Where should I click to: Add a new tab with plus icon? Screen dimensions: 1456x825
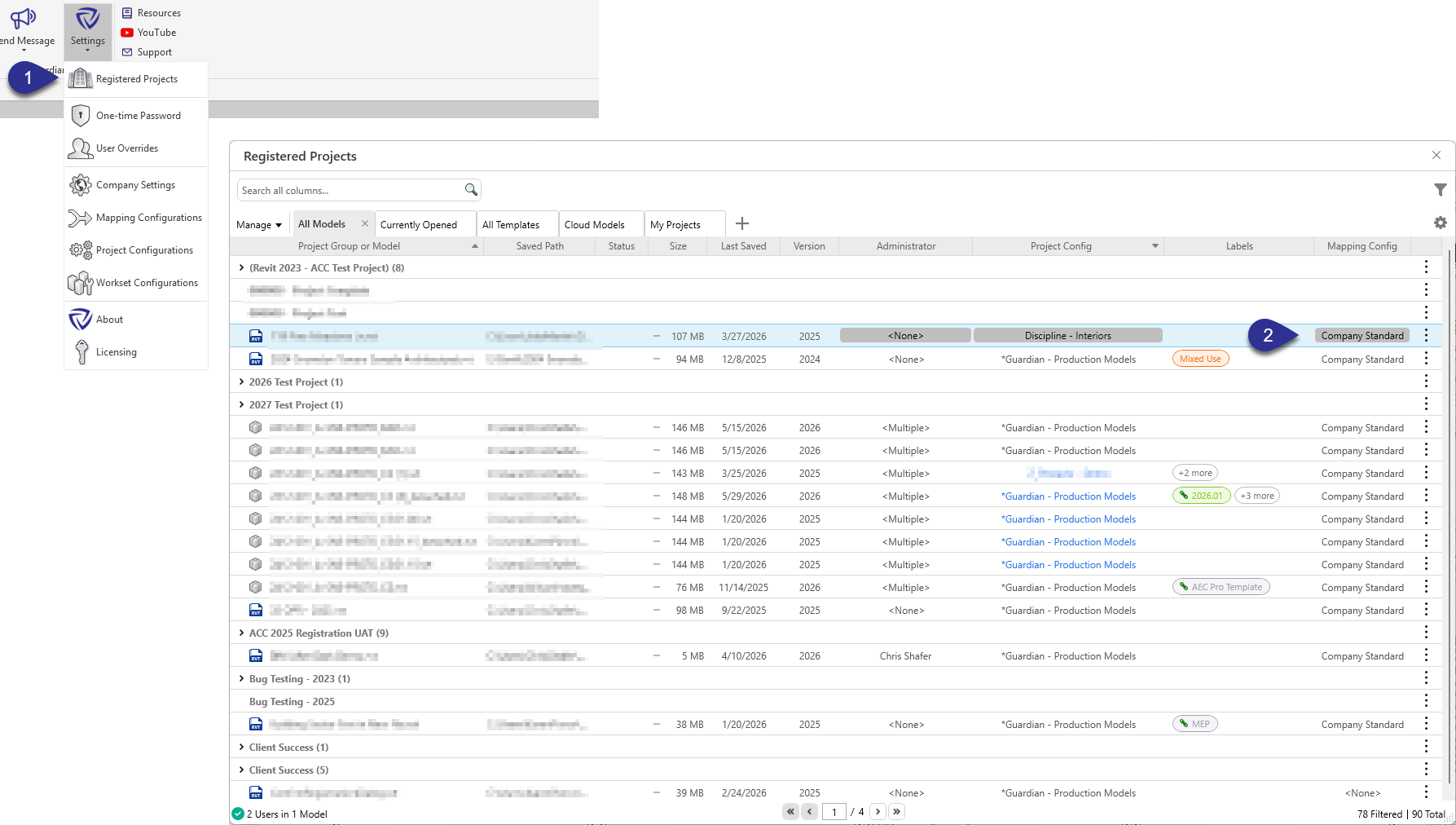(742, 223)
